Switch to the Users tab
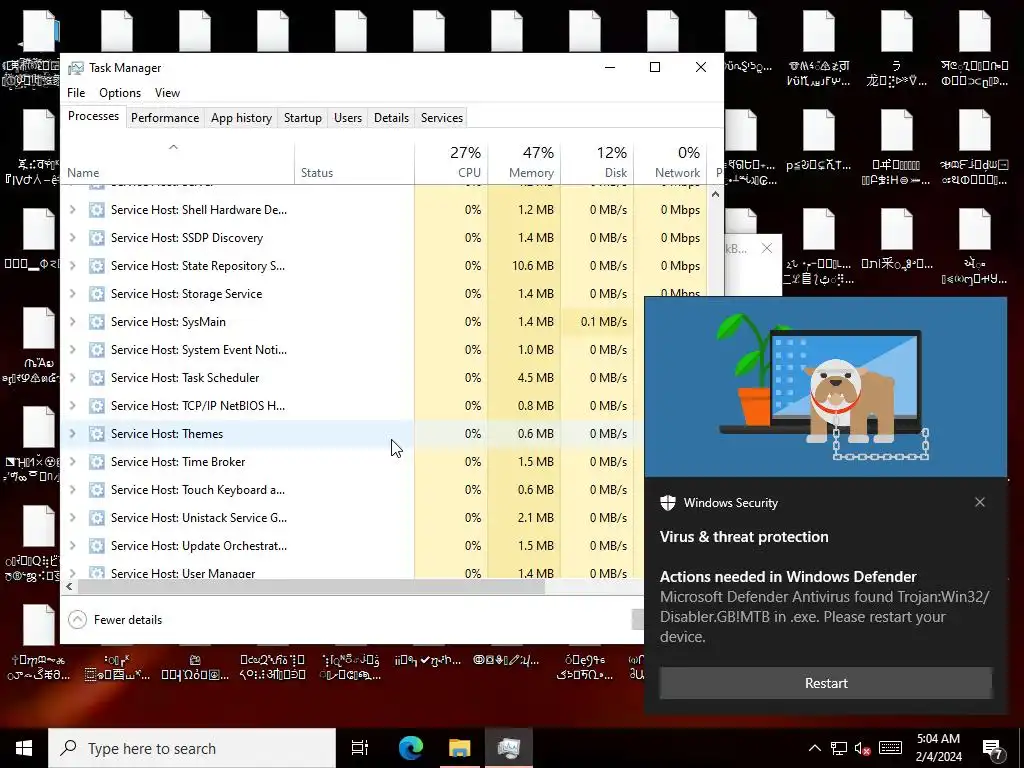The width and height of the screenshot is (1024, 768). tap(347, 118)
